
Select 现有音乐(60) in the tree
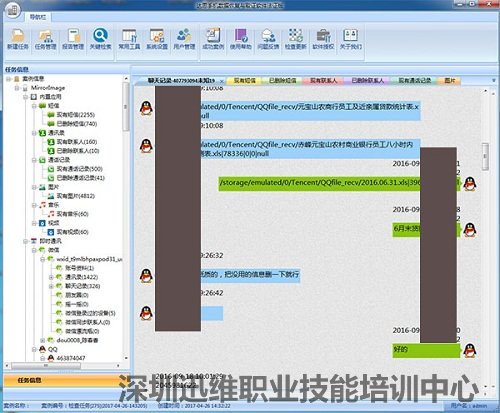pos(73,214)
